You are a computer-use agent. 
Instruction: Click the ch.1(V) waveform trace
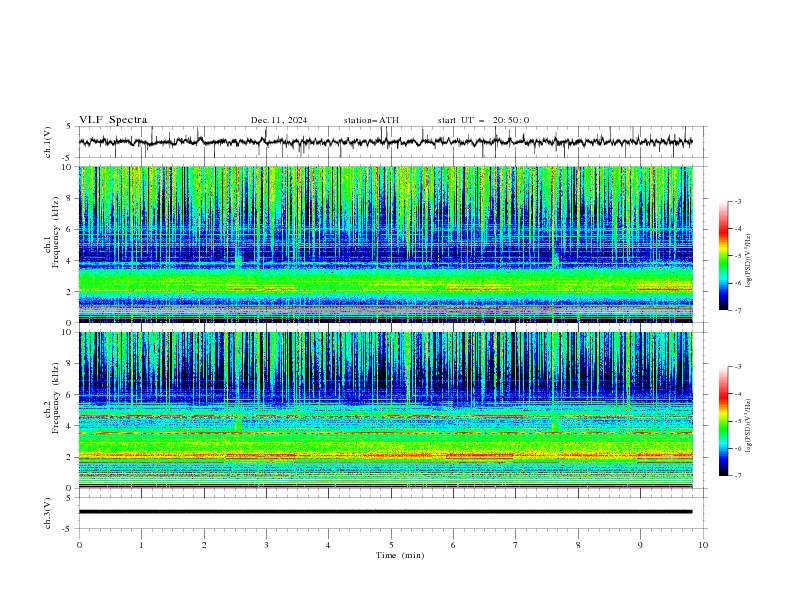point(386,142)
